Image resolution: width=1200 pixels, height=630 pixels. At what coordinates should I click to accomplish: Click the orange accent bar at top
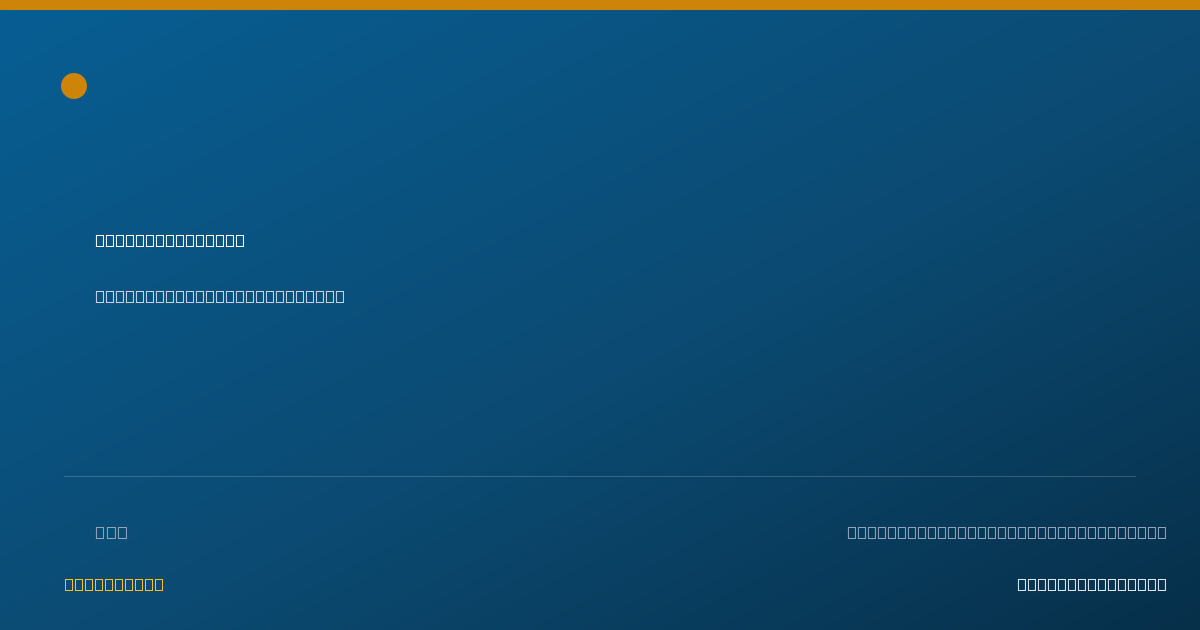coord(600,5)
